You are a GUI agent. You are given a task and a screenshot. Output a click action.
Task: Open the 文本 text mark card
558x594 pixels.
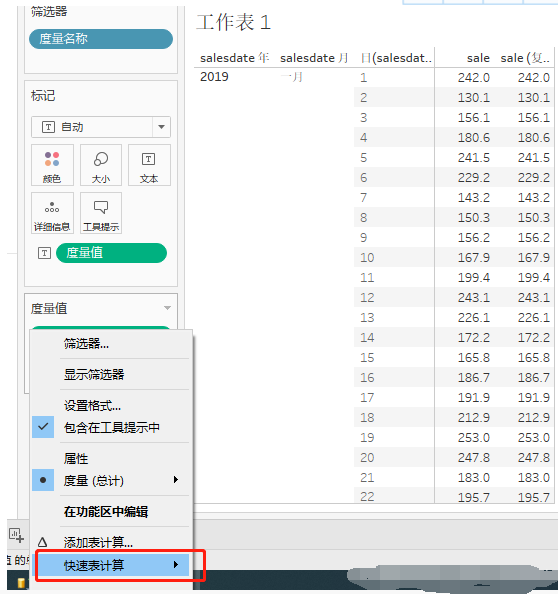click(149, 165)
